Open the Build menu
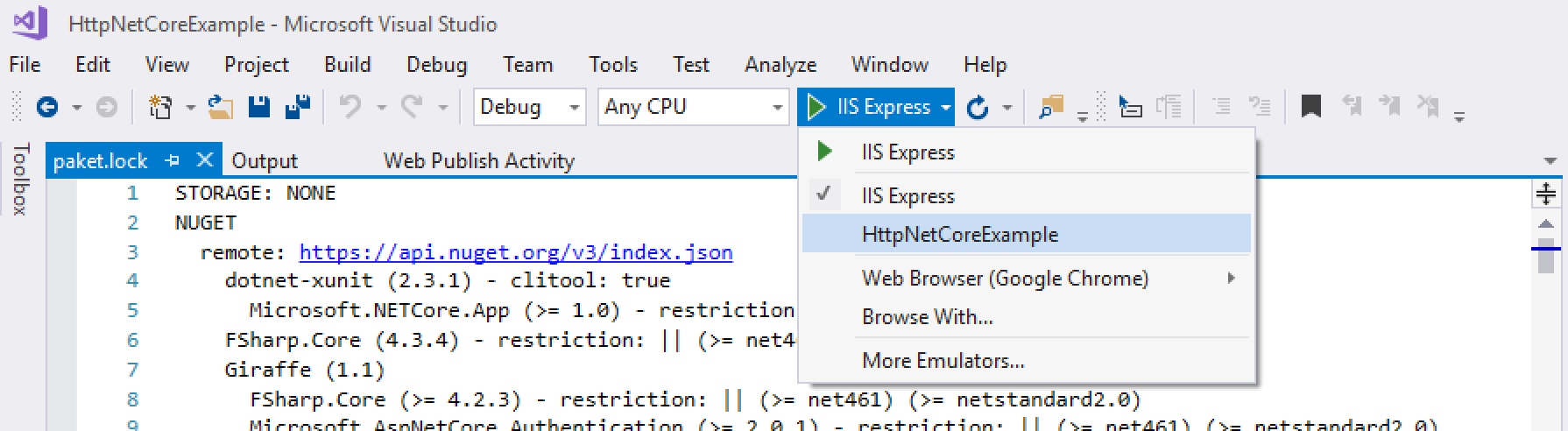 (x=348, y=65)
